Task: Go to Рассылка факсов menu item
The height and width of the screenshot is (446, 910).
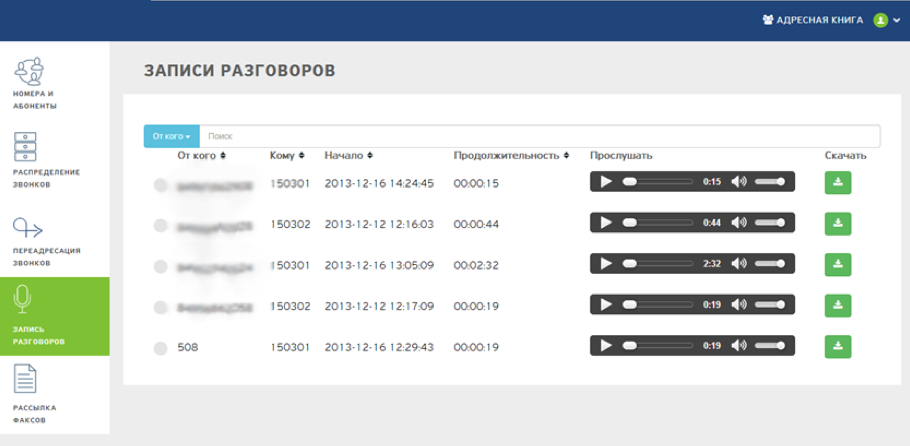Action: 34,414
